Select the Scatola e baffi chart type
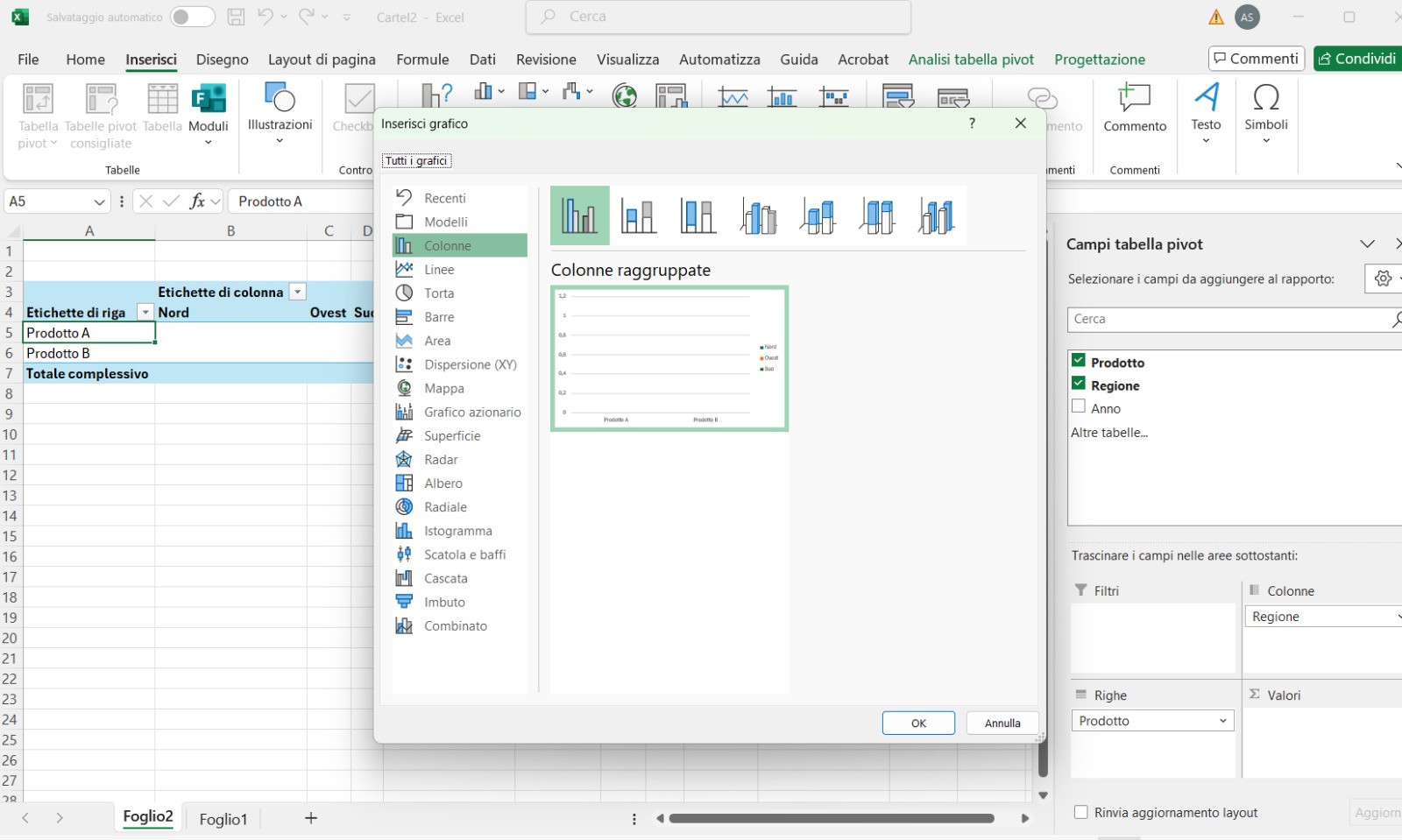 464,555
